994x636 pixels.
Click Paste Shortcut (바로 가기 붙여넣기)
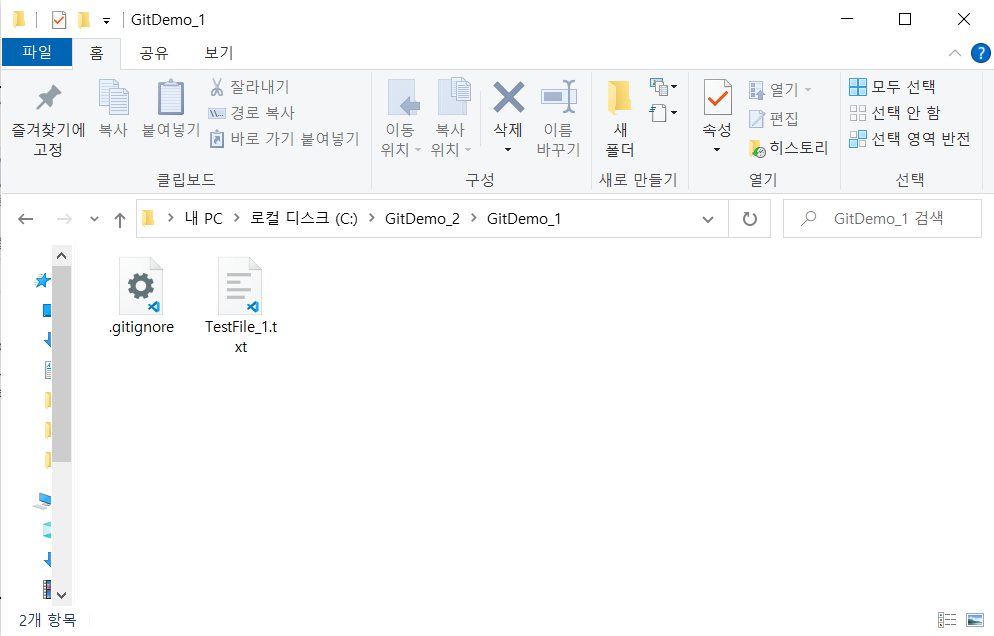[x=284, y=138]
